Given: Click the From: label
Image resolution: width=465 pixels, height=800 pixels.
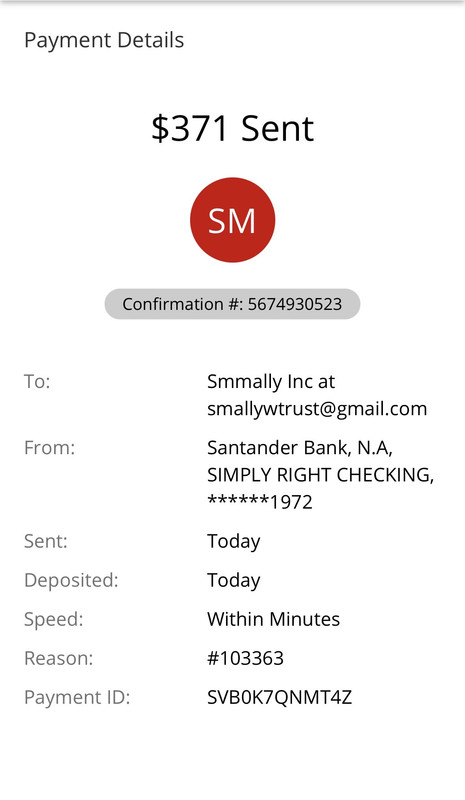Looking at the screenshot, I should click(x=50, y=447).
